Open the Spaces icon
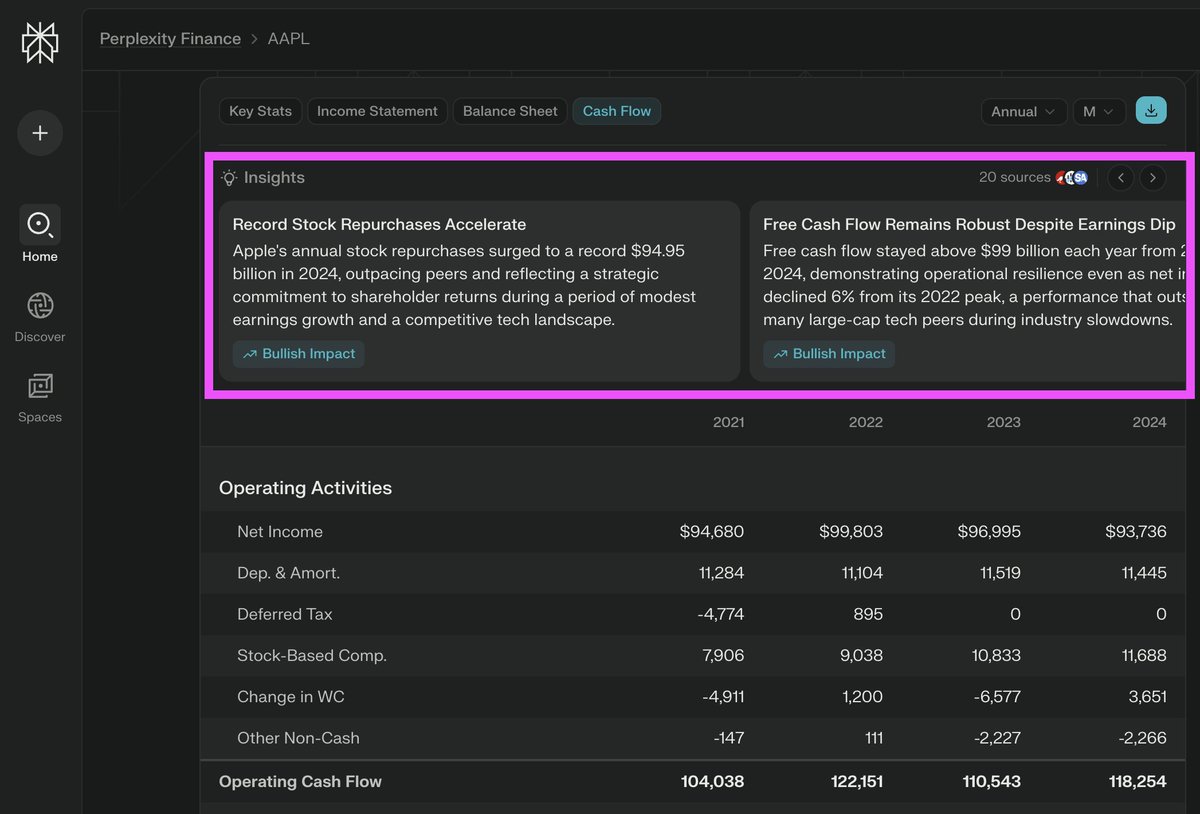1200x814 pixels. (40, 386)
